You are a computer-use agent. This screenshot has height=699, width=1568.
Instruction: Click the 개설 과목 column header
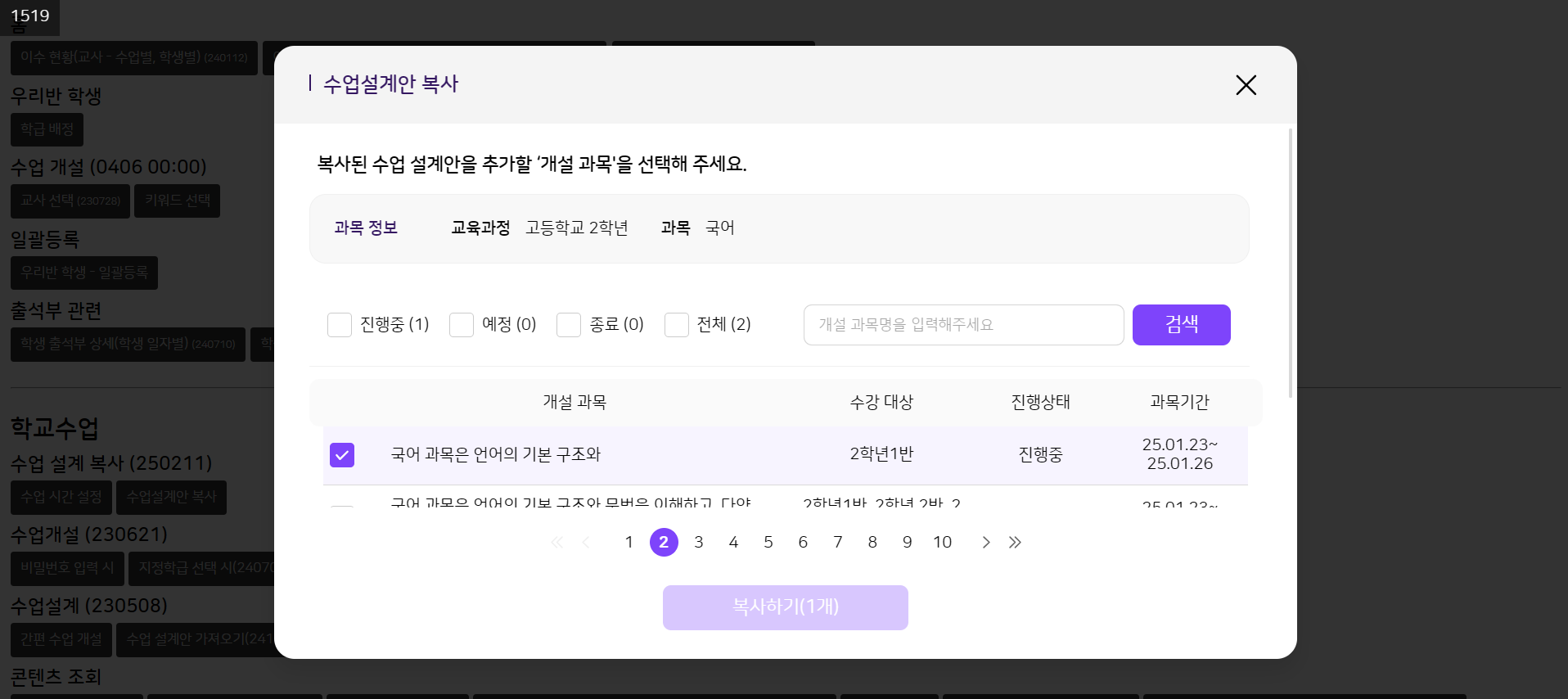click(574, 402)
